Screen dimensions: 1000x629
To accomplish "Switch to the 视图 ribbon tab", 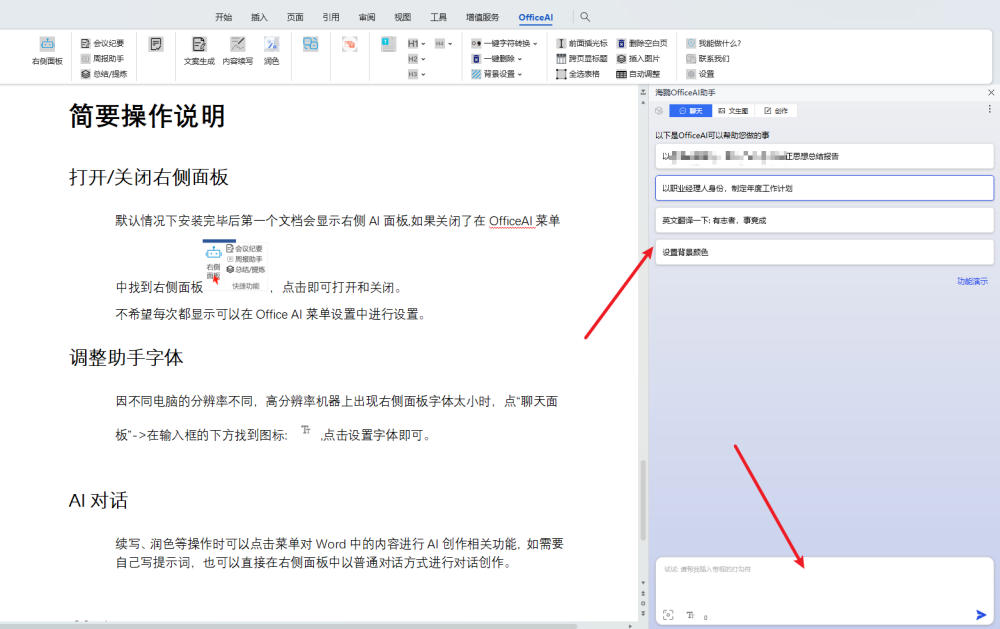I will [402, 17].
